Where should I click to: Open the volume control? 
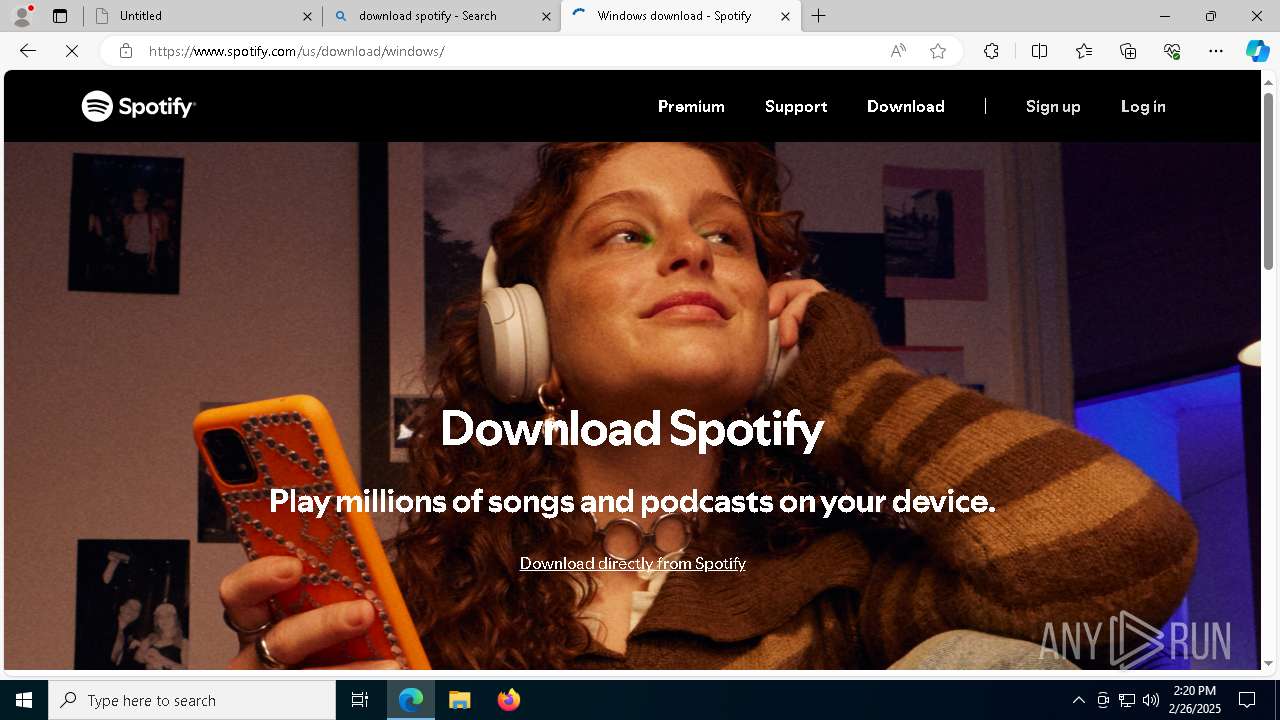click(x=1151, y=700)
